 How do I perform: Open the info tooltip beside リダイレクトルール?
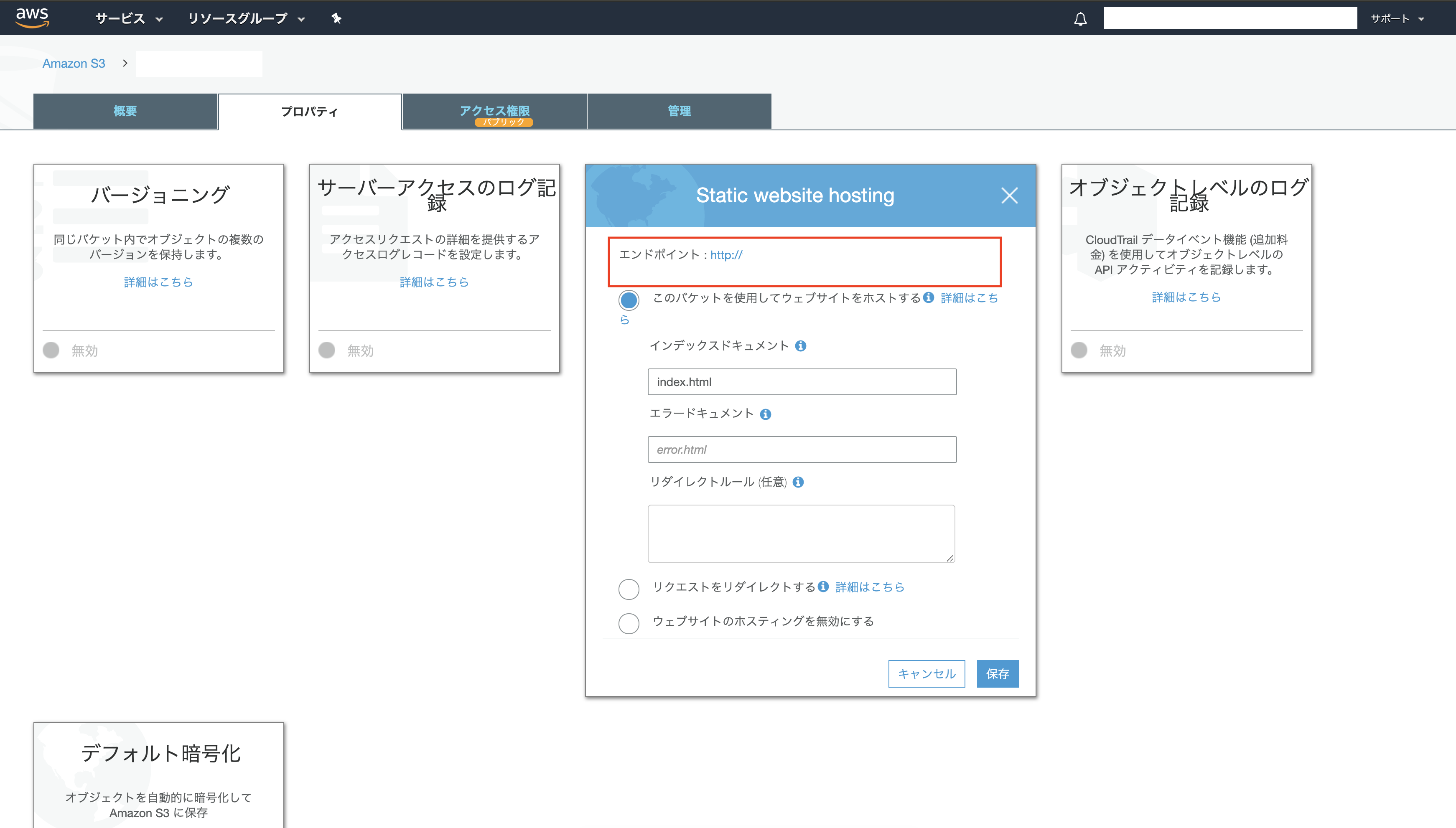click(x=799, y=482)
